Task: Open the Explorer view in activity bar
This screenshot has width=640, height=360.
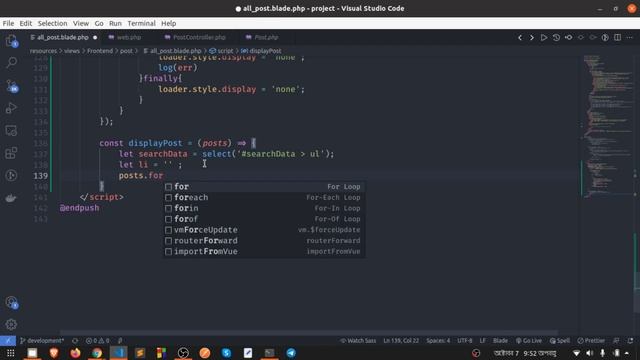Action: pos(11,41)
